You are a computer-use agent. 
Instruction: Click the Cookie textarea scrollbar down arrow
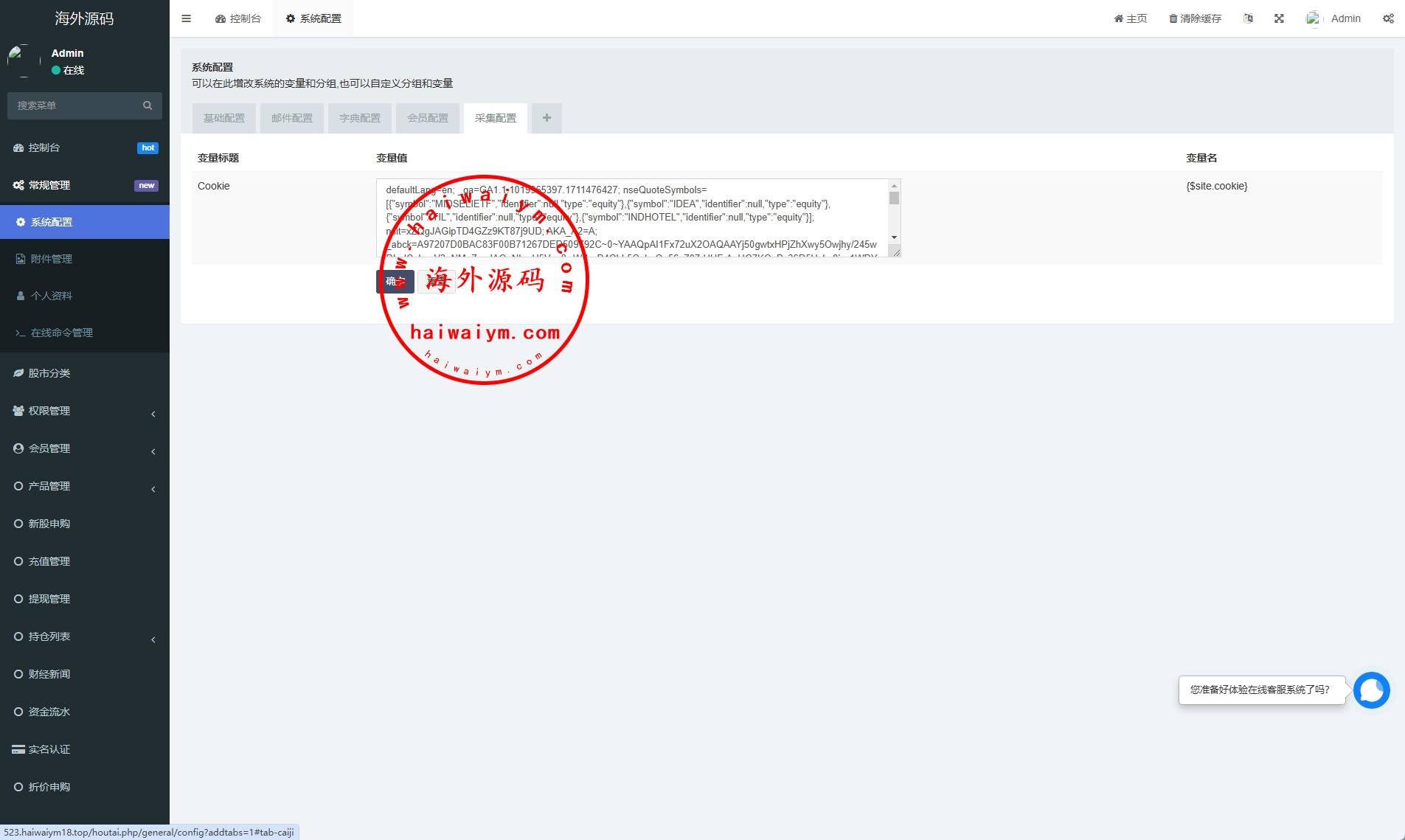point(894,237)
